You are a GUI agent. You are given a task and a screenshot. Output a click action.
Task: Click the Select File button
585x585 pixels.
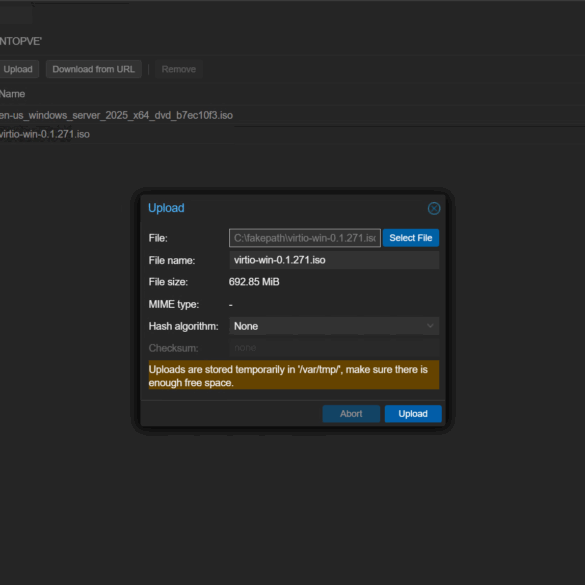point(410,238)
